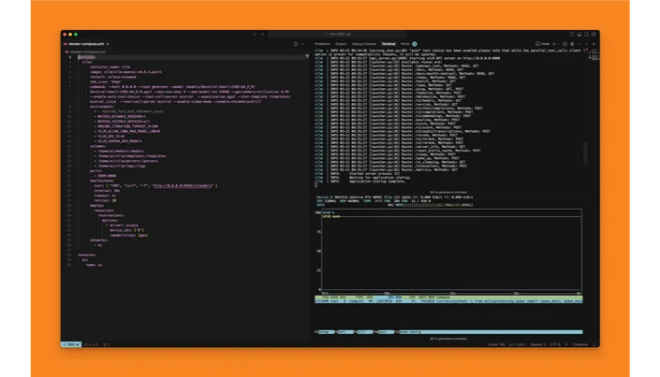The width and height of the screenshot is (660, 377).
Task: Select the Terminal panel tab
Action: click(x=389, y=44)
